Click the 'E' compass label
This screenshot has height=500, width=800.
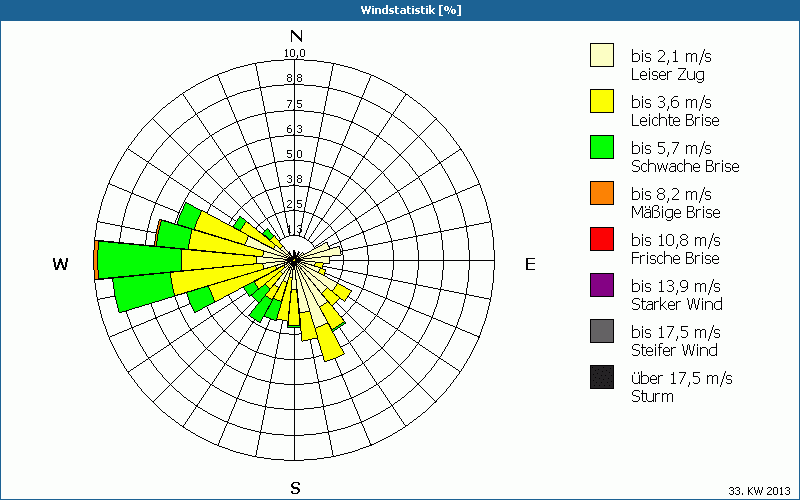pos(530,264)
